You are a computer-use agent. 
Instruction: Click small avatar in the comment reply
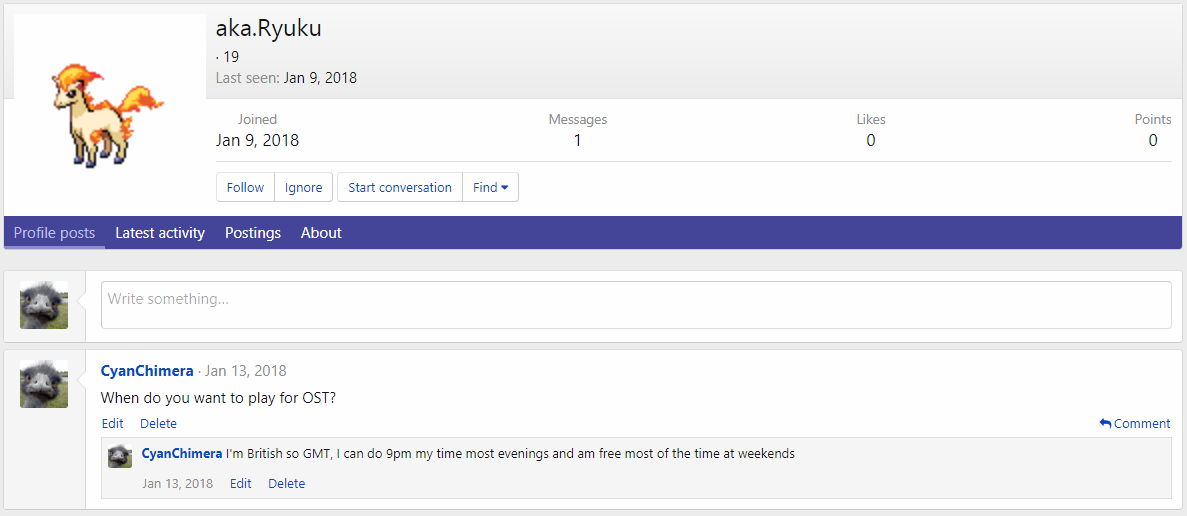point(120,456)
